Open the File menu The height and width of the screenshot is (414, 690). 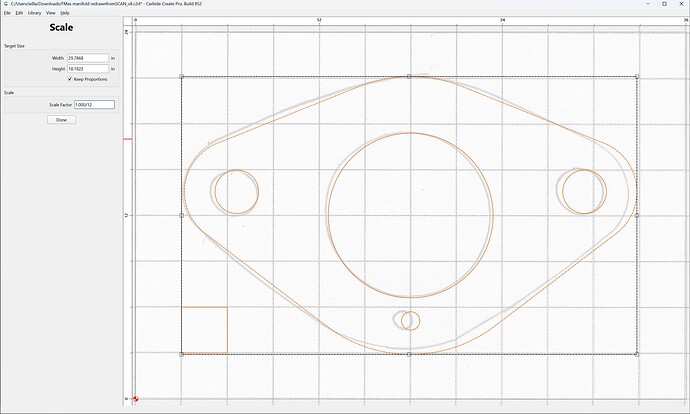pyautogui.click(x=7, y=13)
